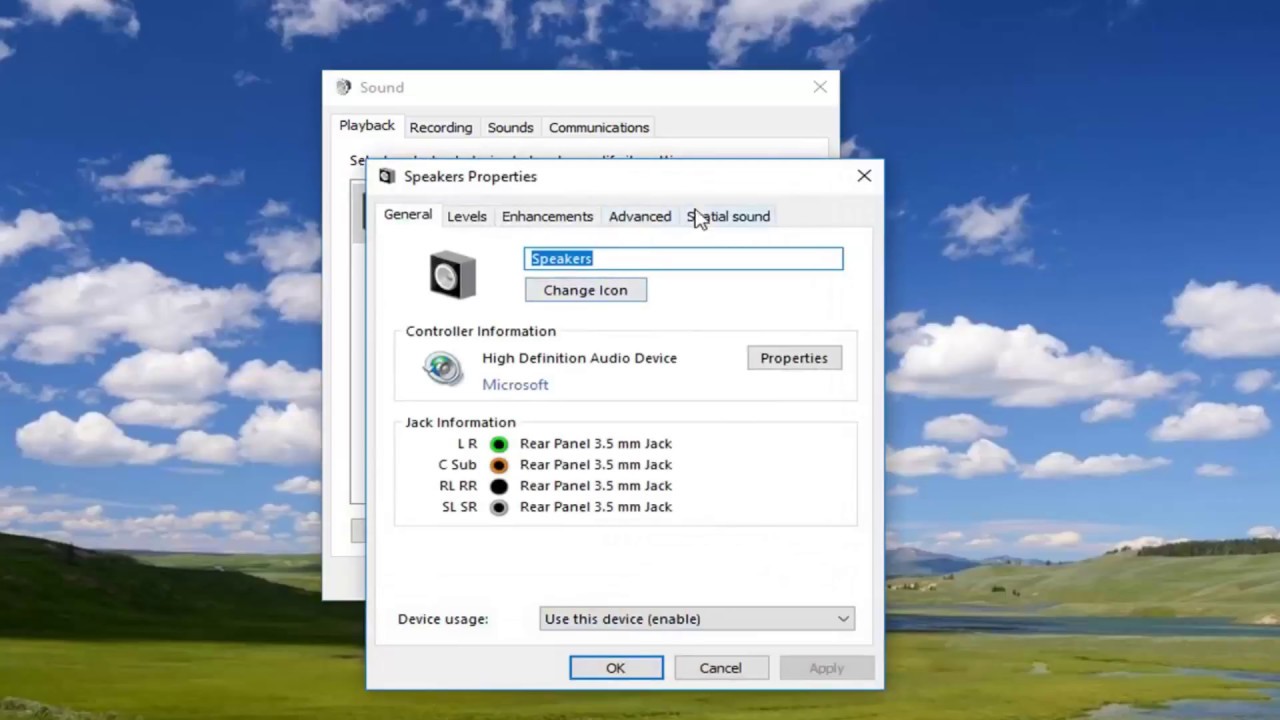Click the Microsoft manufacturer text

[515, 385]
